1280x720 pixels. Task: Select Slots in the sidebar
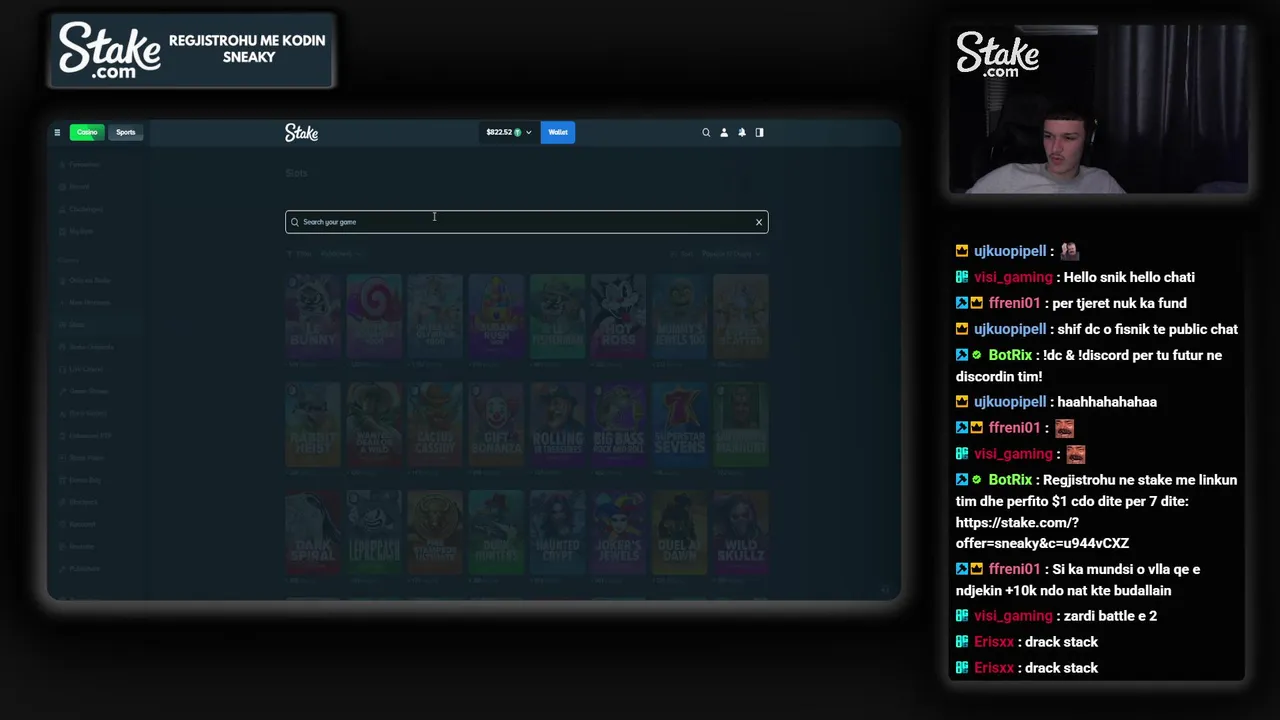(77, 324)
